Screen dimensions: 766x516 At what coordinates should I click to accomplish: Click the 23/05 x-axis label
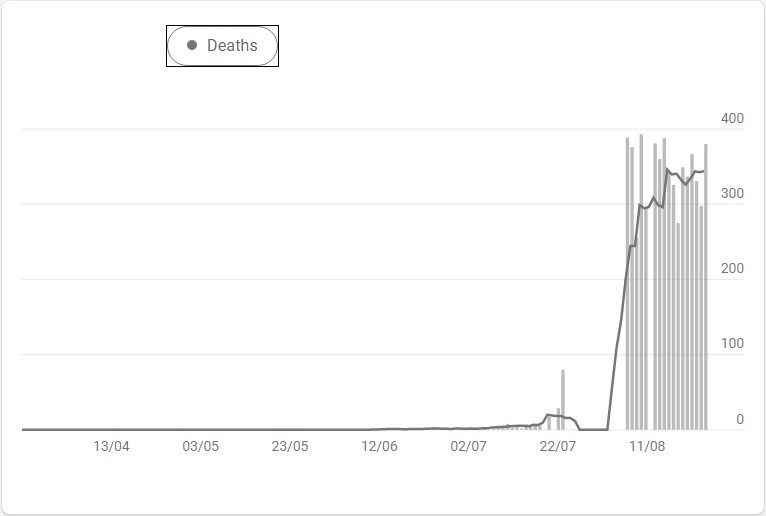pos(290,446)
